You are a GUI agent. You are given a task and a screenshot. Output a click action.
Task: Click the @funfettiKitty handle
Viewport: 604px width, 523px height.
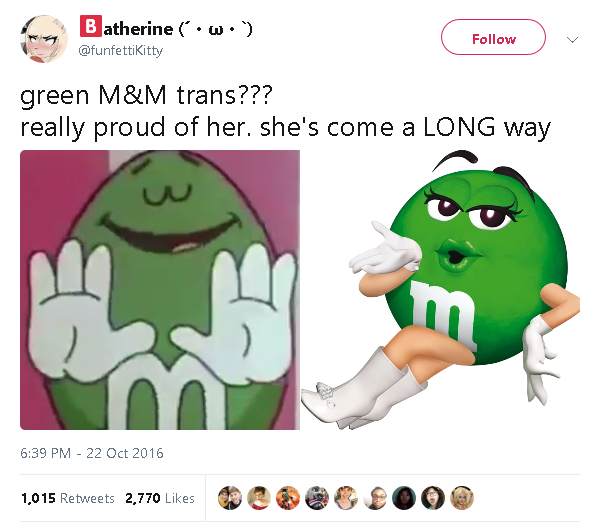(121, 50)
